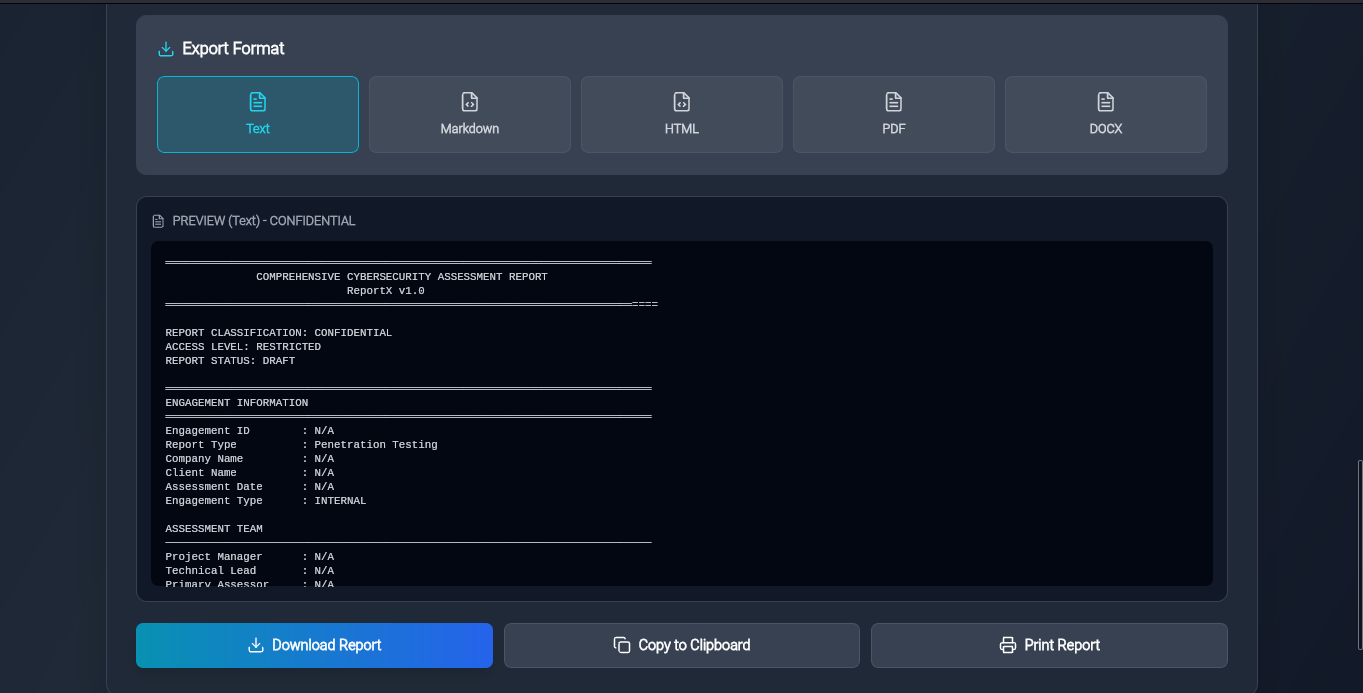Select the PDF export format
Screen dimensions: 1363x693
coord(893,114)
